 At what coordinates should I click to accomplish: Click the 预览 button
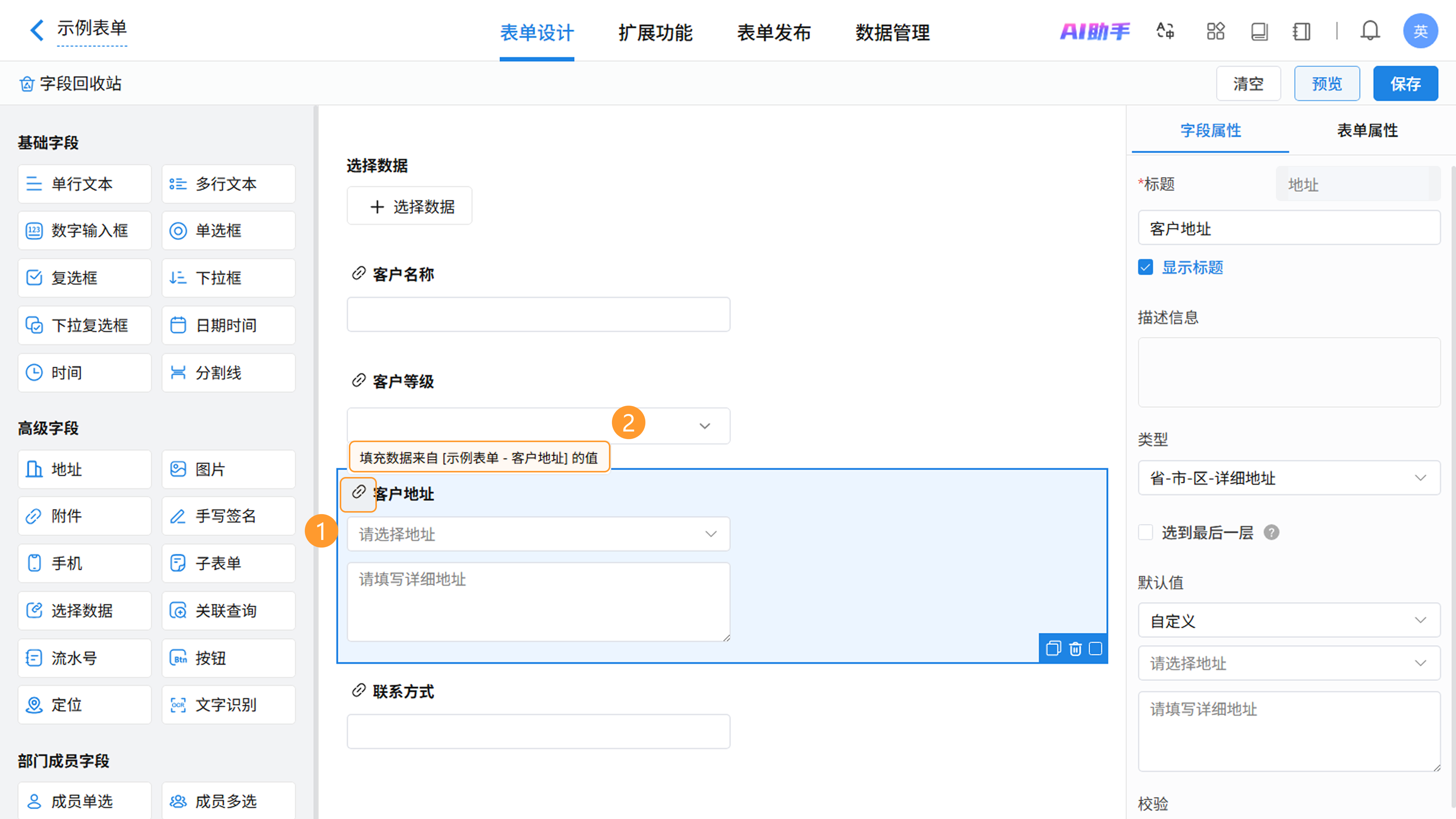[1327, 84]
